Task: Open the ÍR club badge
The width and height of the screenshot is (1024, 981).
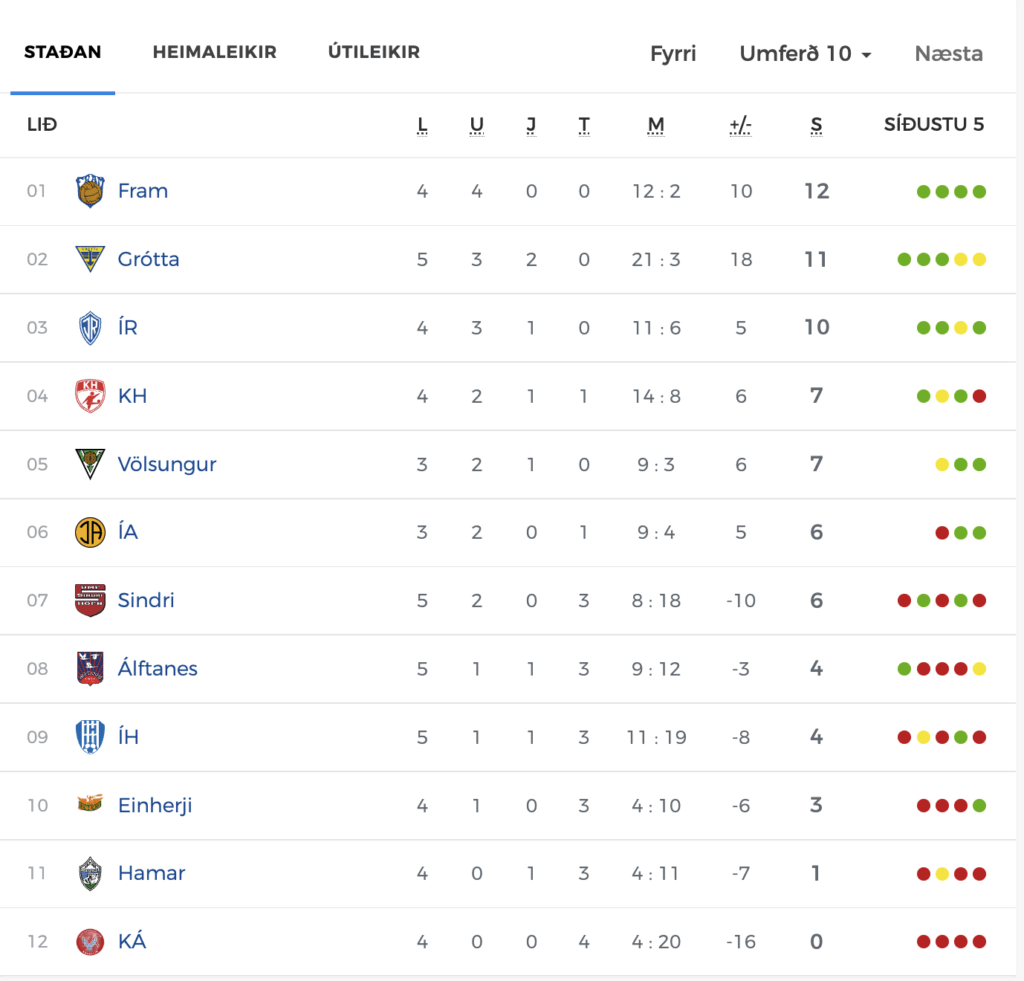Action: tap(90, 327)
